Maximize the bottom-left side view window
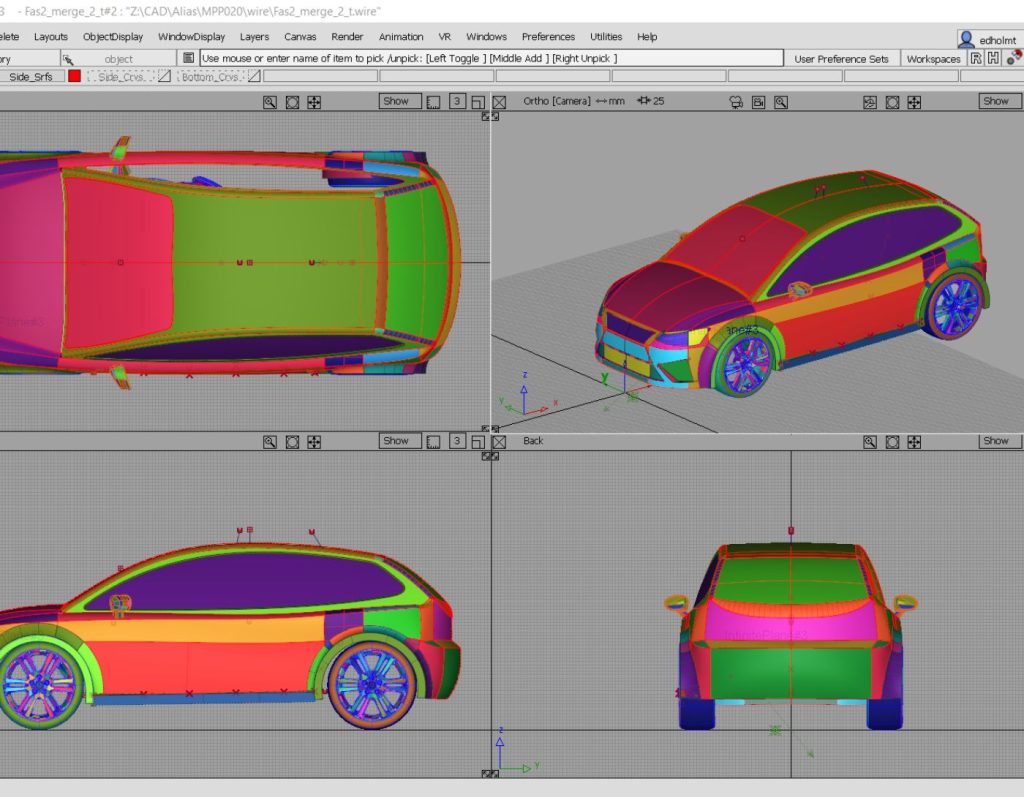The height and width of the screenshot is (797, 1024). [x=478, y=442]
